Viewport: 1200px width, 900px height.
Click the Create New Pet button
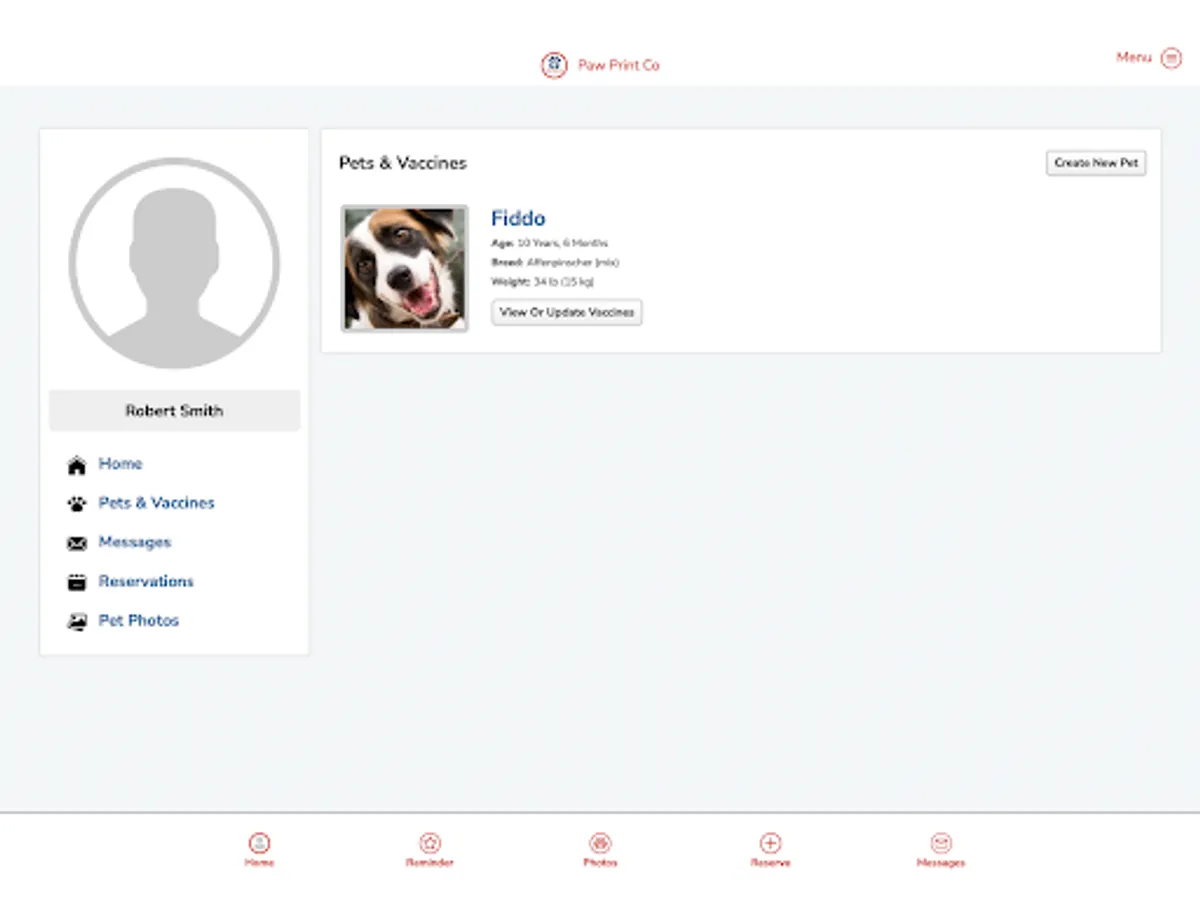tap(1095, 162)
